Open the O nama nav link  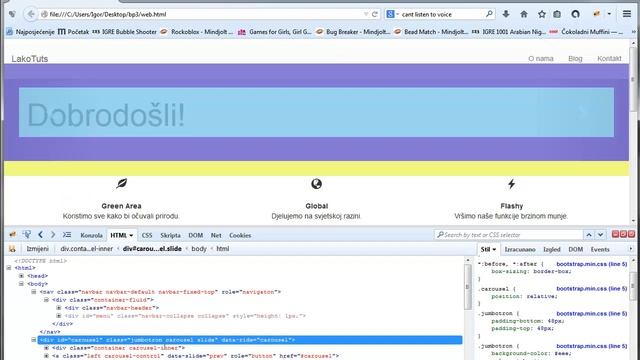541,59
